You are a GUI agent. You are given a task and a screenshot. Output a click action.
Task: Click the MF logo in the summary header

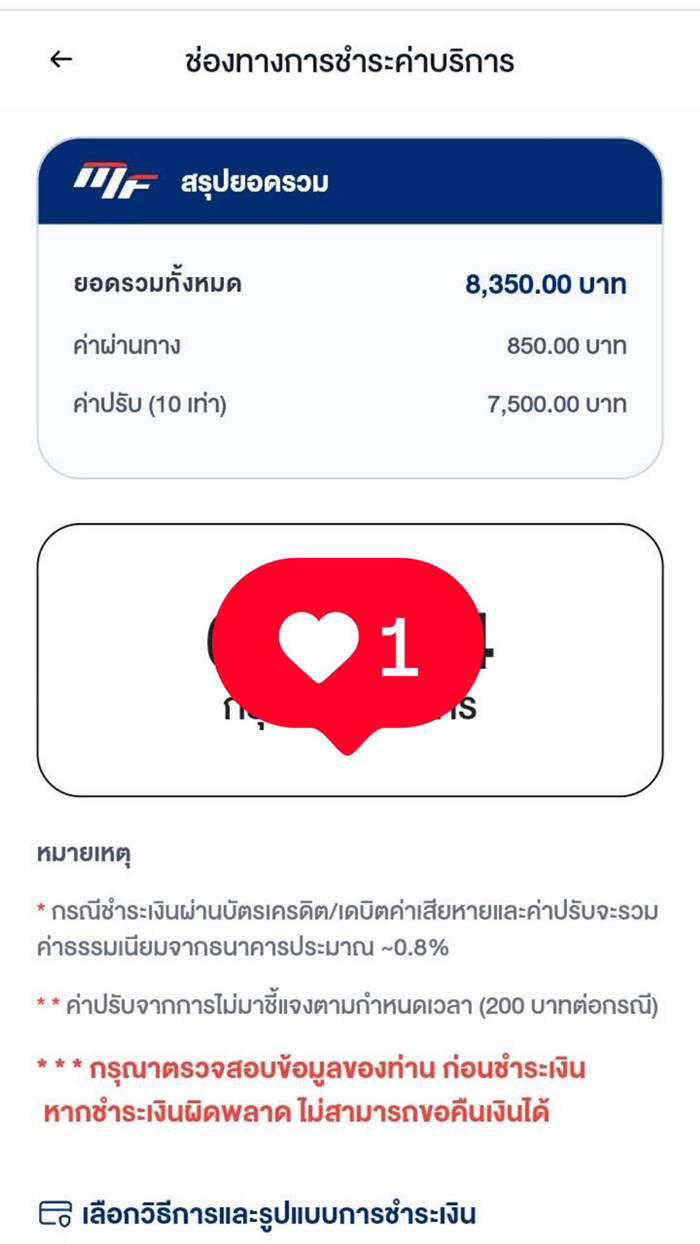[111, 181]
